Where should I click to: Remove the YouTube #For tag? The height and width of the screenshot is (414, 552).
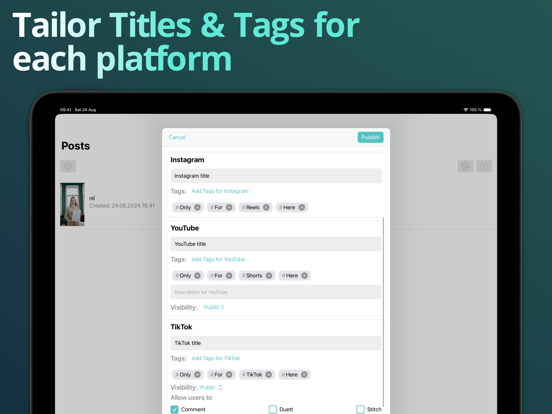229,276
